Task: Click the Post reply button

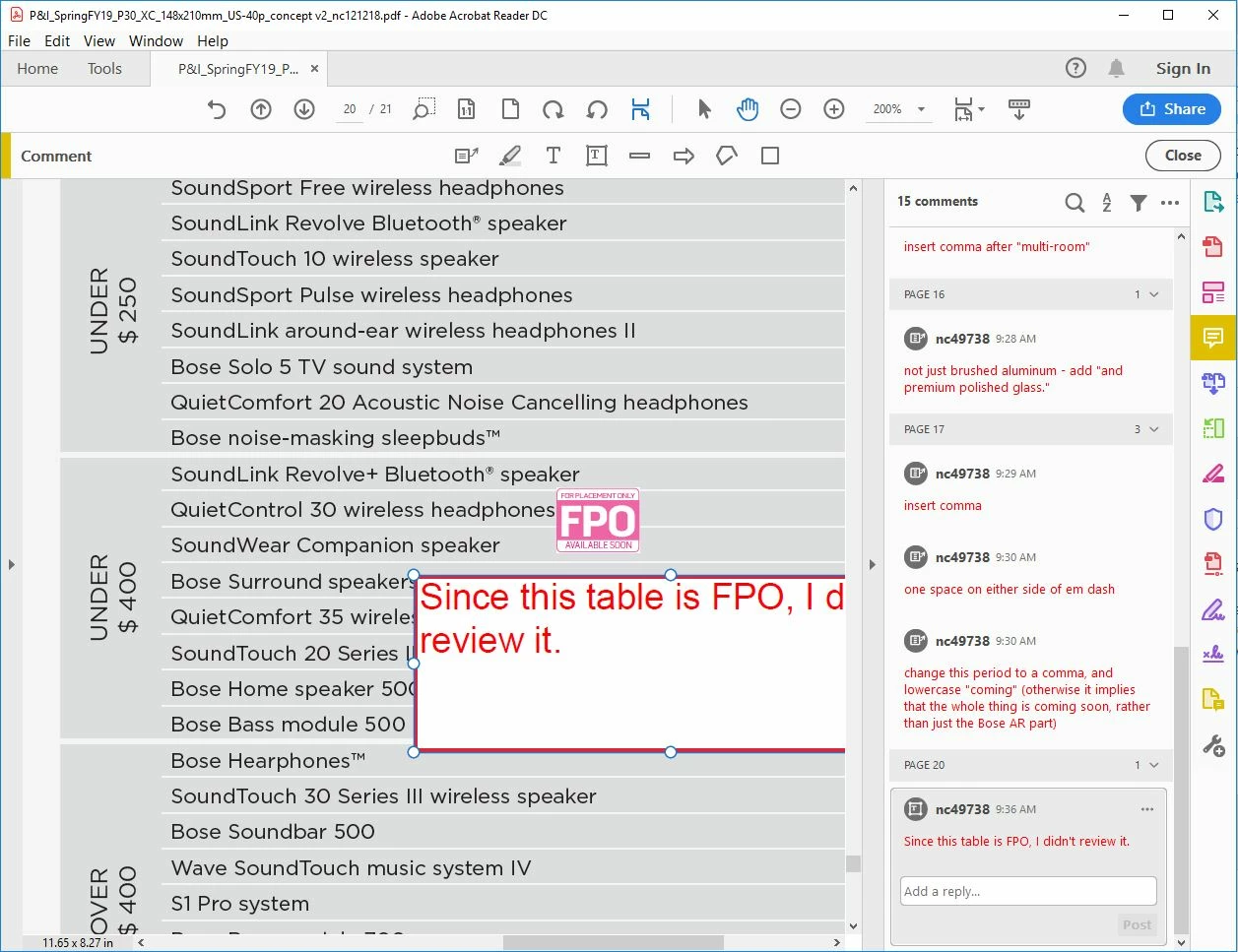Action: pos(1137,924)
